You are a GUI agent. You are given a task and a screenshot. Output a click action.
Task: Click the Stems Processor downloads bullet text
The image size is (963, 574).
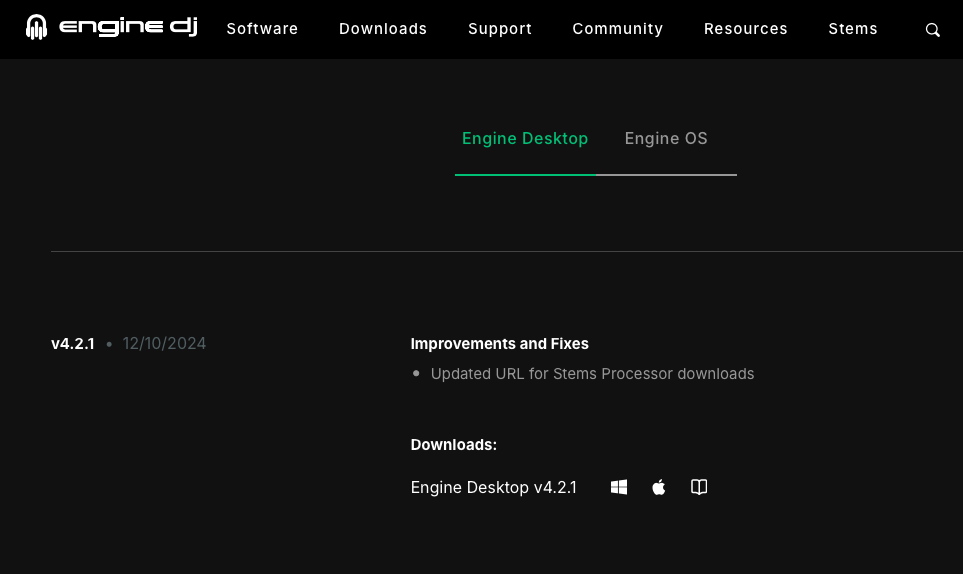coord(592,374)
